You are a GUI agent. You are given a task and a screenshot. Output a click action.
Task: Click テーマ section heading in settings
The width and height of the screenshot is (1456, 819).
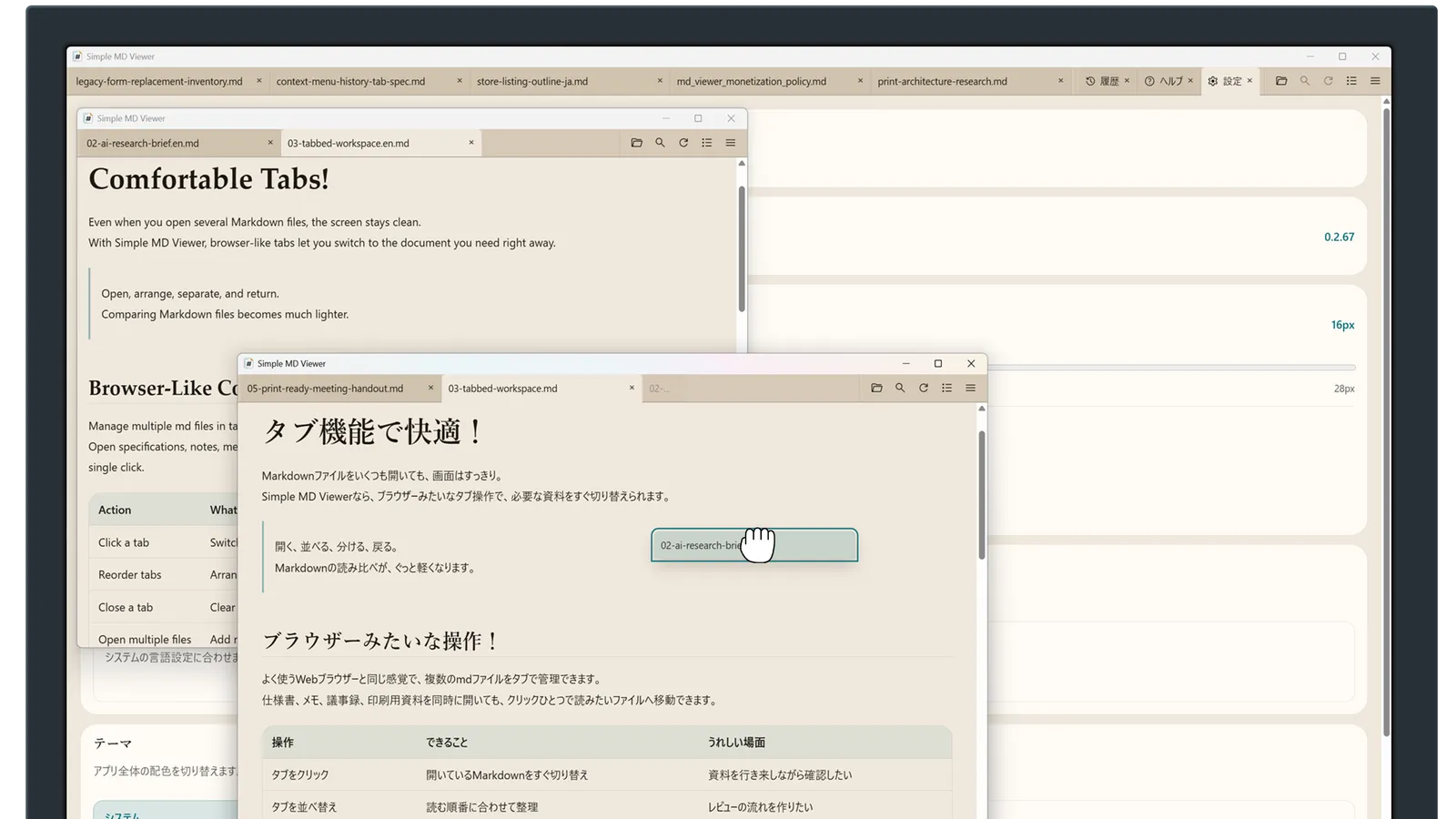coord(113,743)
